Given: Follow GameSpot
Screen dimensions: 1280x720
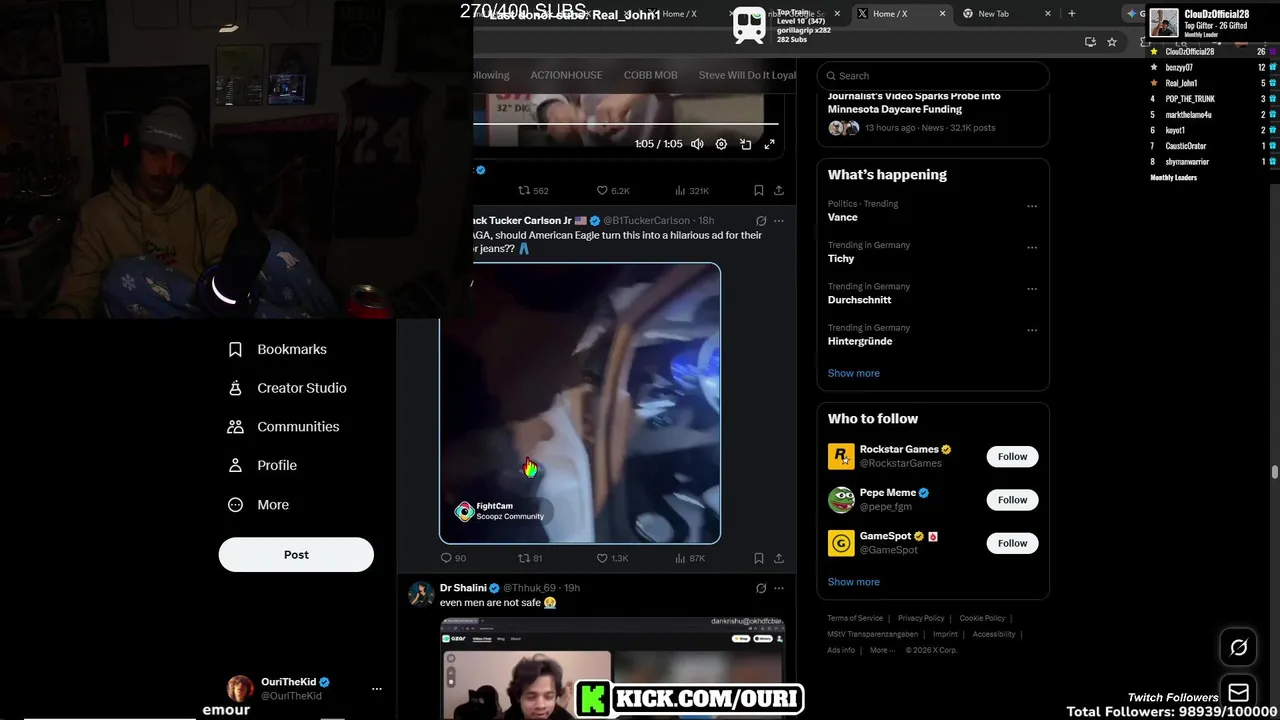Looking at the screenshot, I should [x=1012, y=543].
